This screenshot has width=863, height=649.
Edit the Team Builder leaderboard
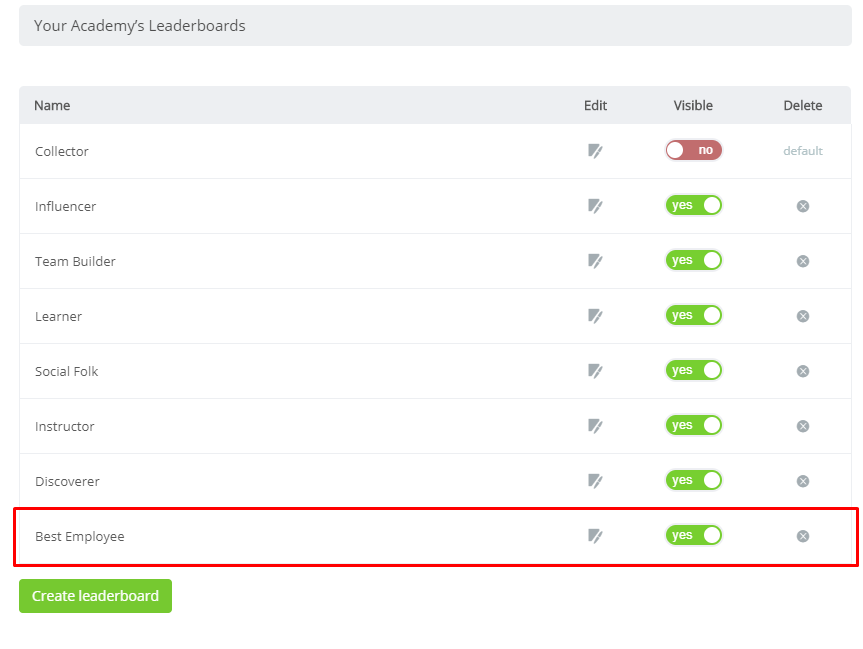[595, 260]
